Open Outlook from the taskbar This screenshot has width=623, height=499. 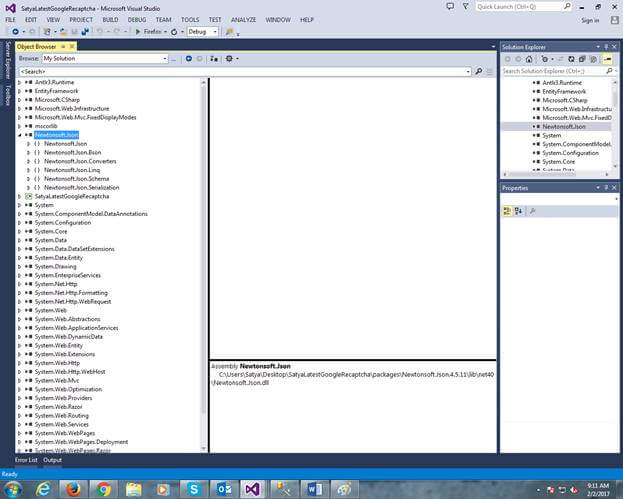(224, 489)
